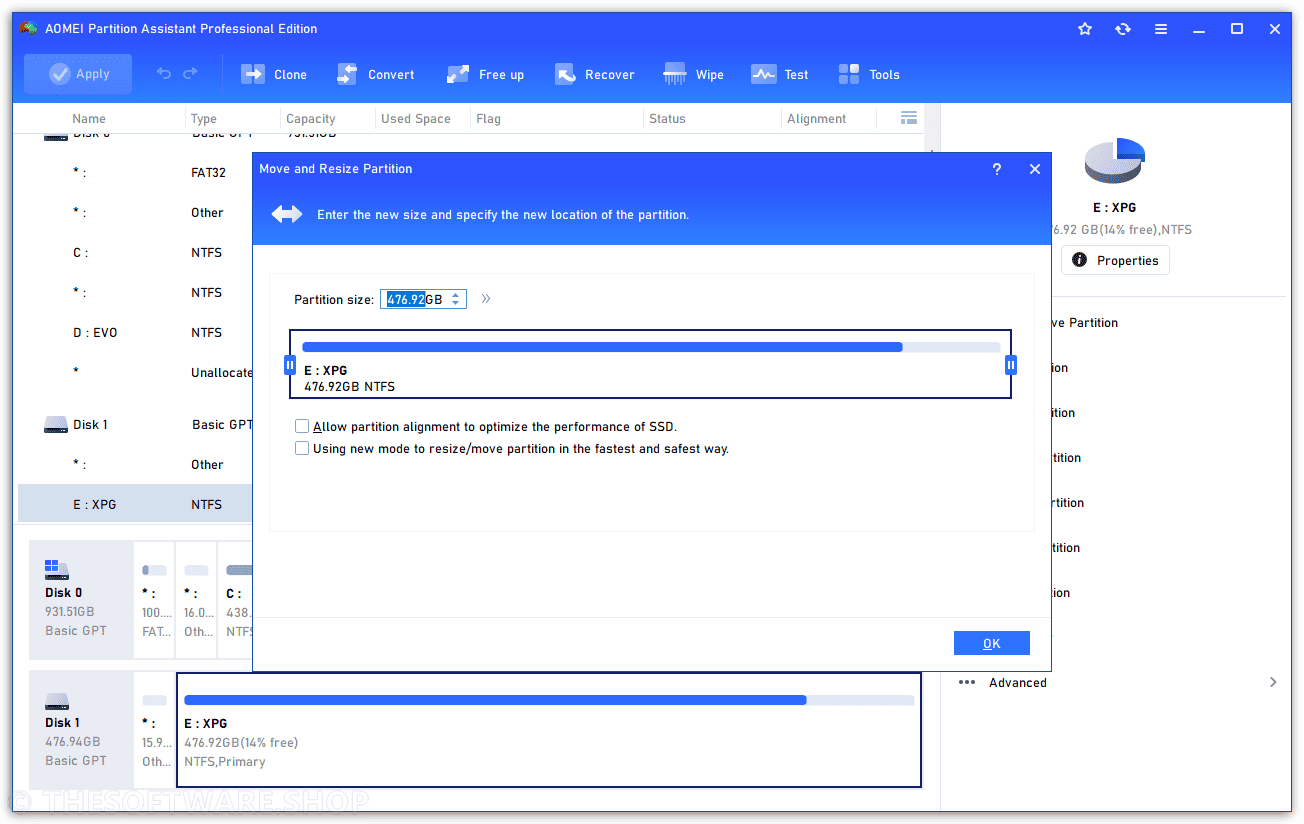Select the D : EVO partition row
Viewport: 1304px width, 824px height.
click(x=135, y=333)
